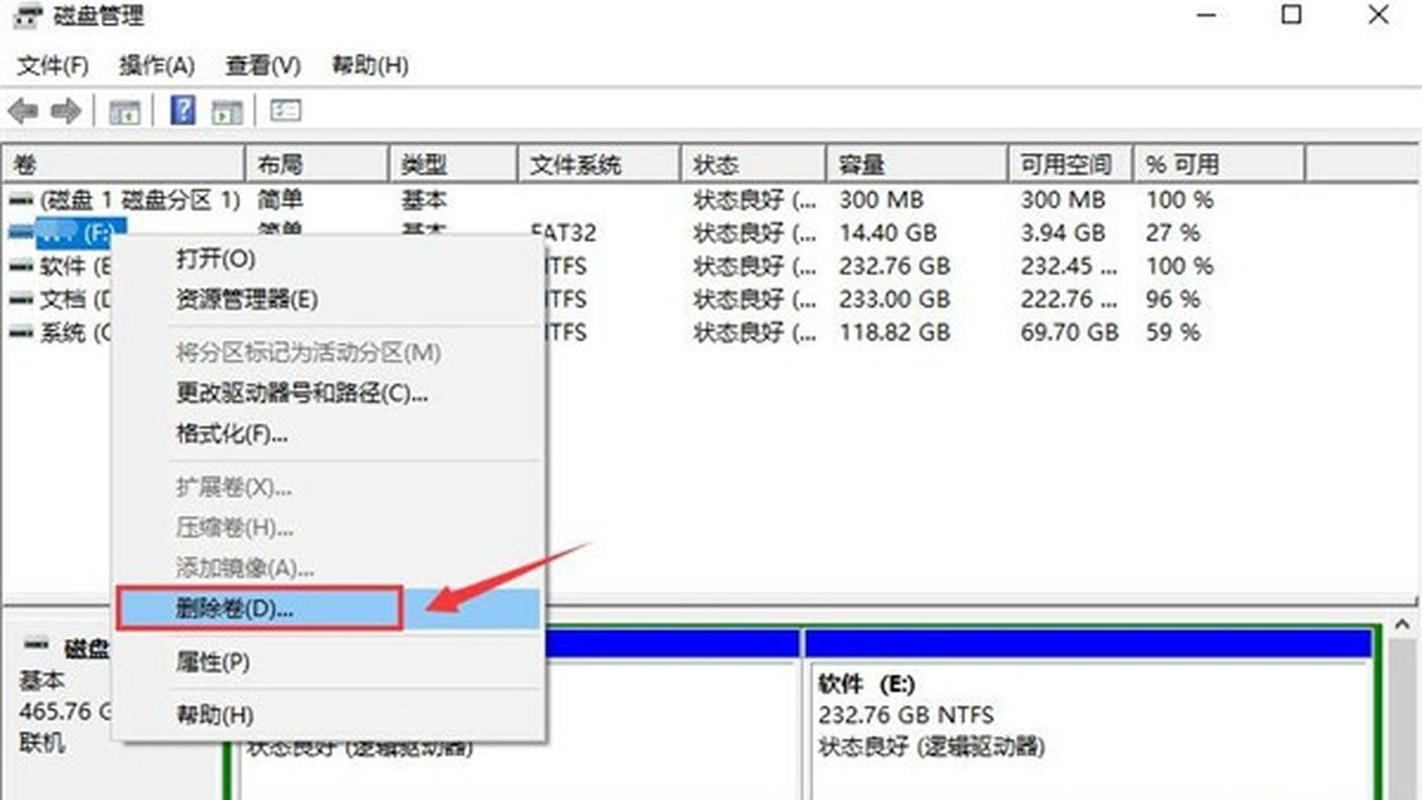This screenshot has width=1422, height=800.
Task: Maximize the 磁盘管理 window
Action: (x=1292, y=15)
